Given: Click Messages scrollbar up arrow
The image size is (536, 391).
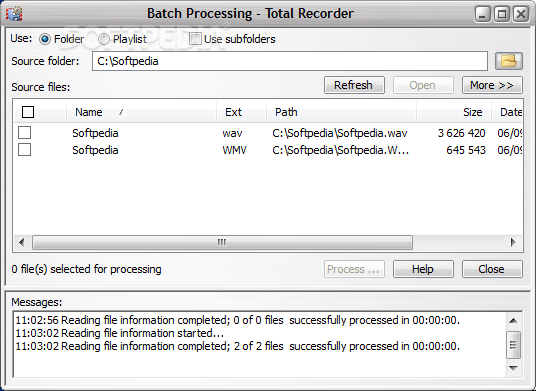Looking at the screenshot, I should [513, 321].
